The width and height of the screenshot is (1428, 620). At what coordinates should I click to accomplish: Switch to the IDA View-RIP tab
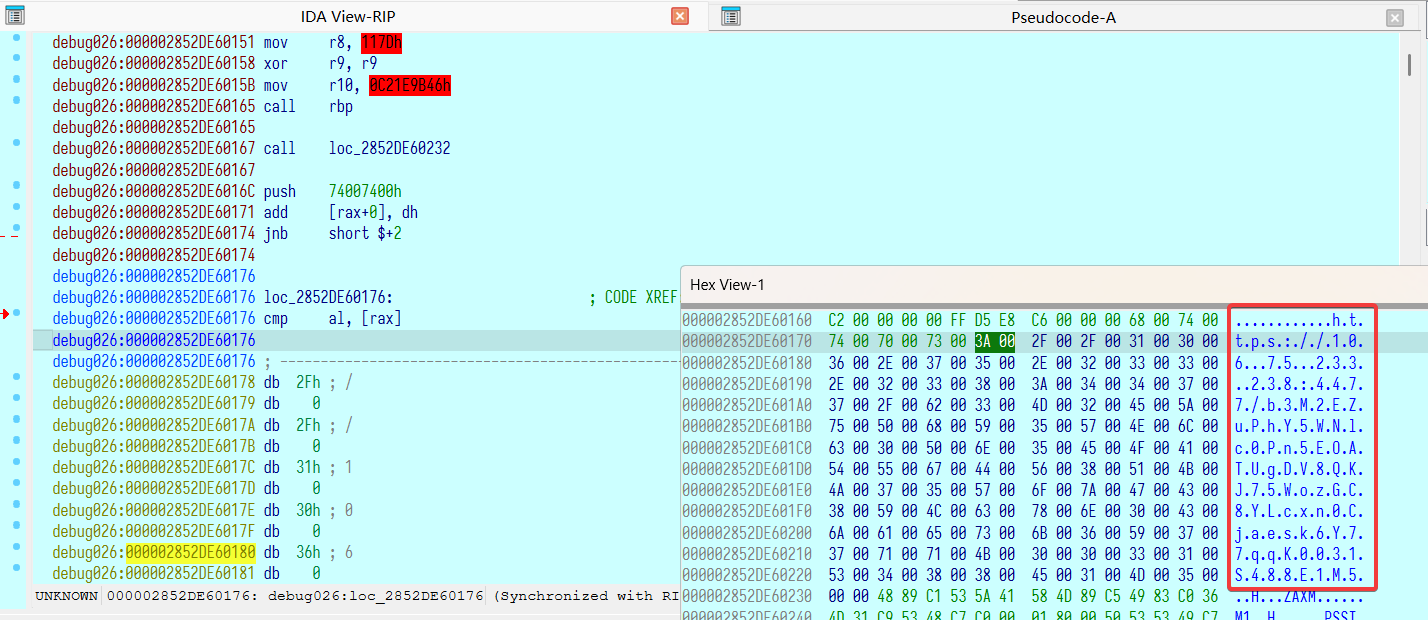pyautogui.click(x=340, y=17)
